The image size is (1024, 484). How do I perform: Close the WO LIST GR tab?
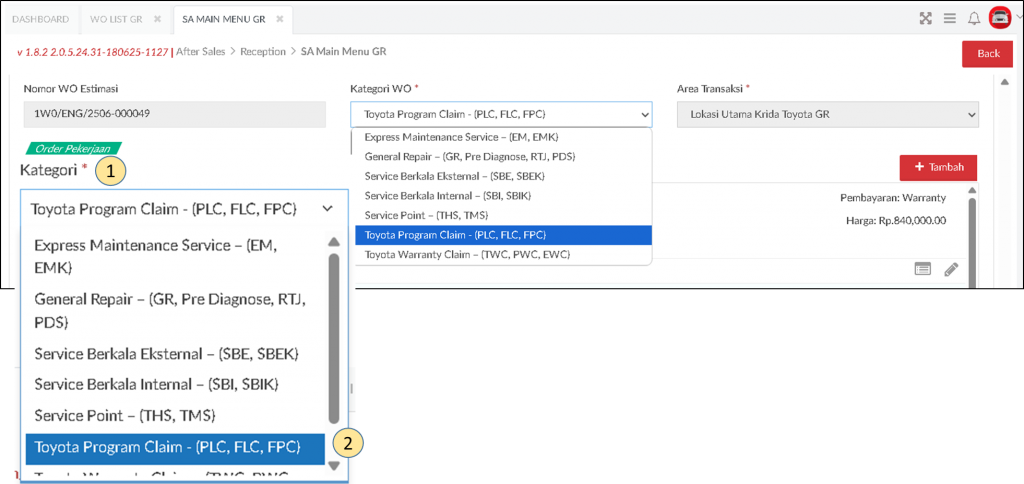(x=157, y=19)
